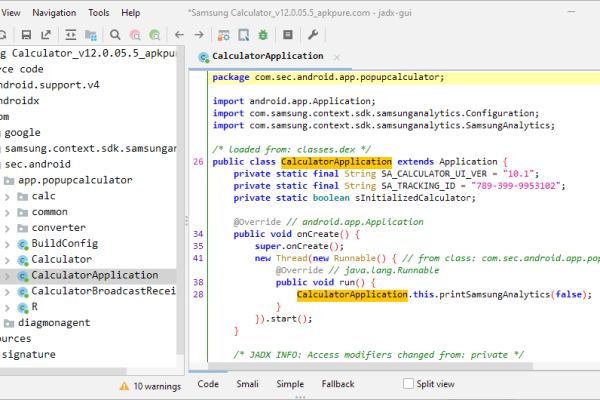
Task: Click the navigate back arrow
Action: tap(179, 35)
